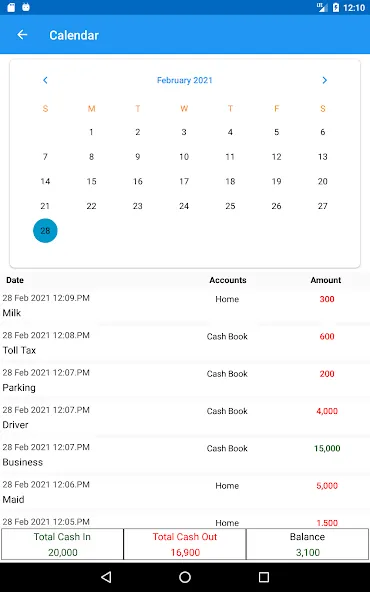Pick February 27 on the calendar

click(322, 206)
